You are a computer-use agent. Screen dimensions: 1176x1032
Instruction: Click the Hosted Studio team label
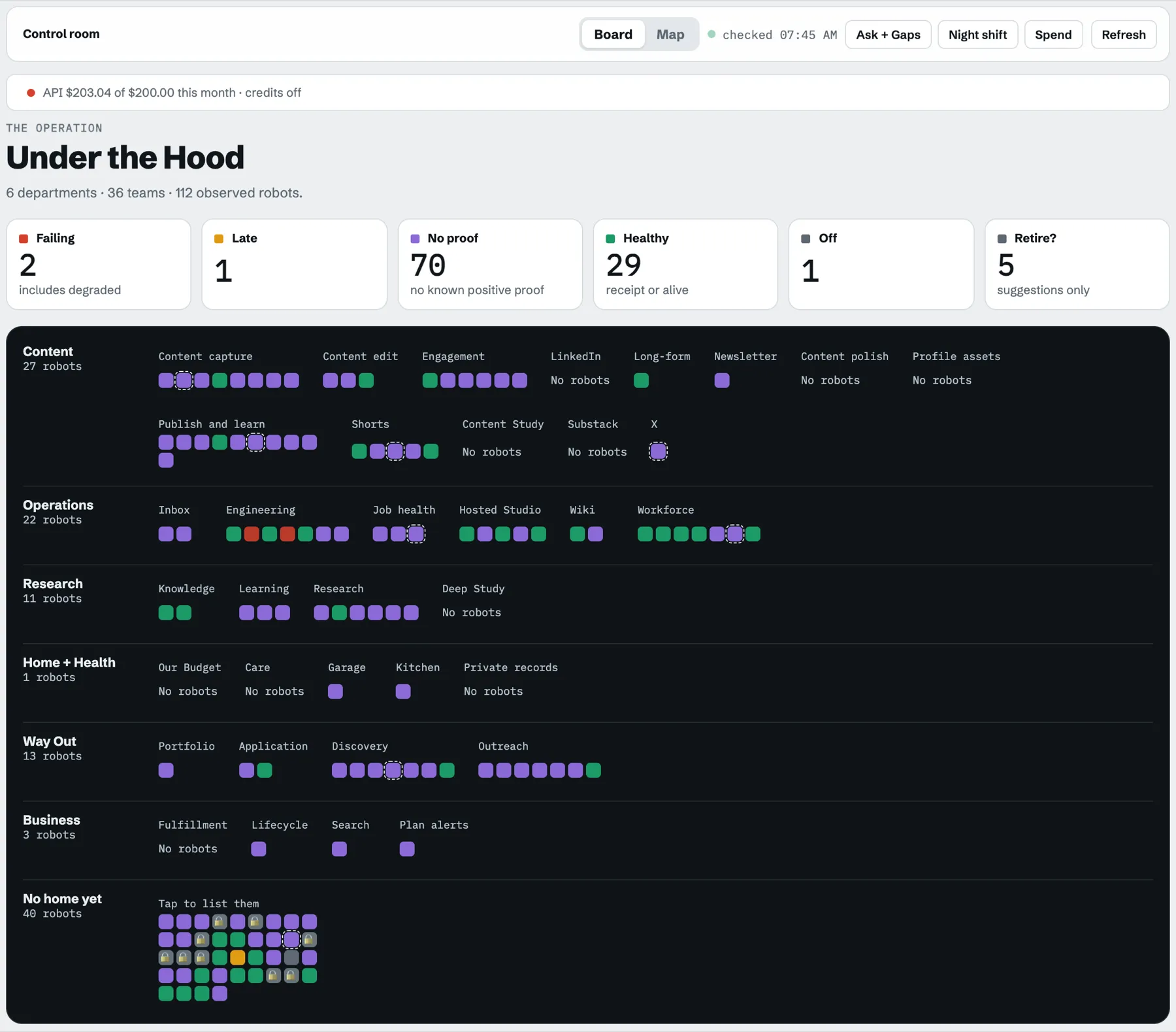coord(500,510)
